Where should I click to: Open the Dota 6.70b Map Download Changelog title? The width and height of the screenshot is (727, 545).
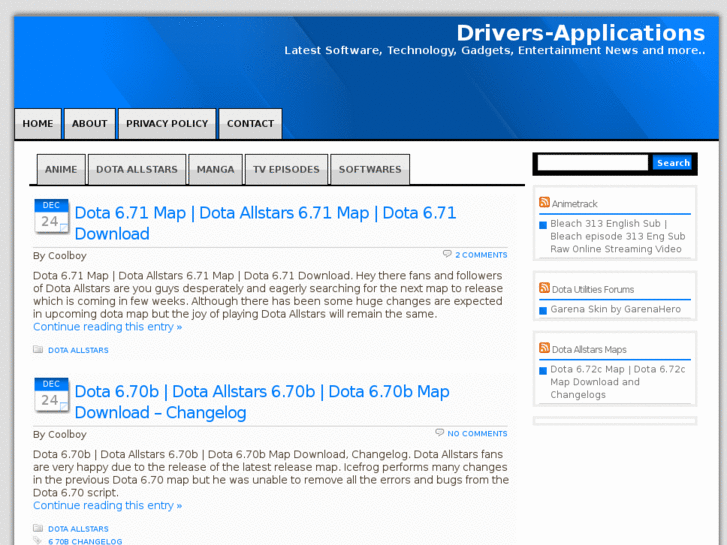tap(262, 402)
